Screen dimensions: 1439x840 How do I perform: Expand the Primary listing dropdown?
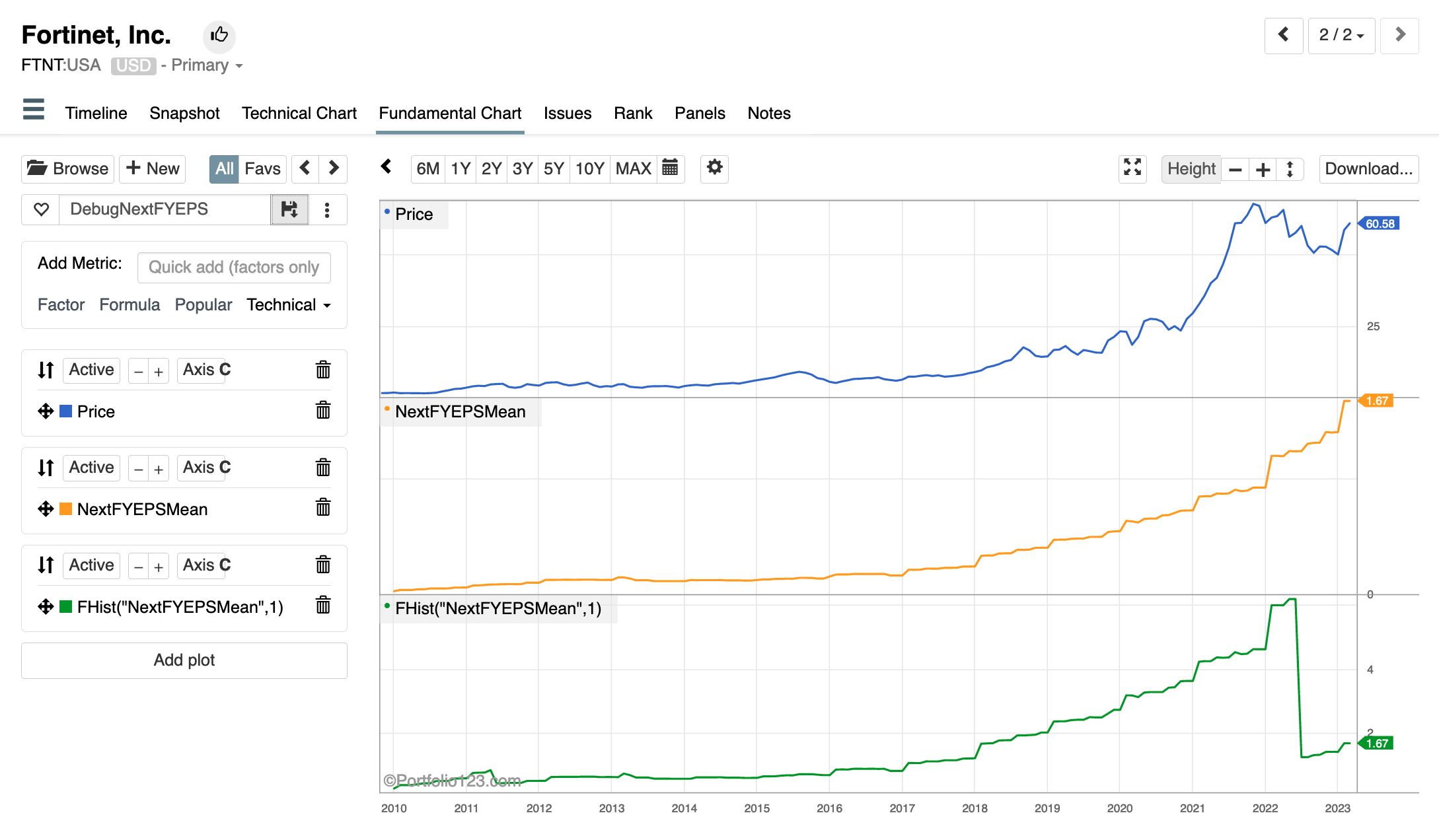click(x=207, y=65)
